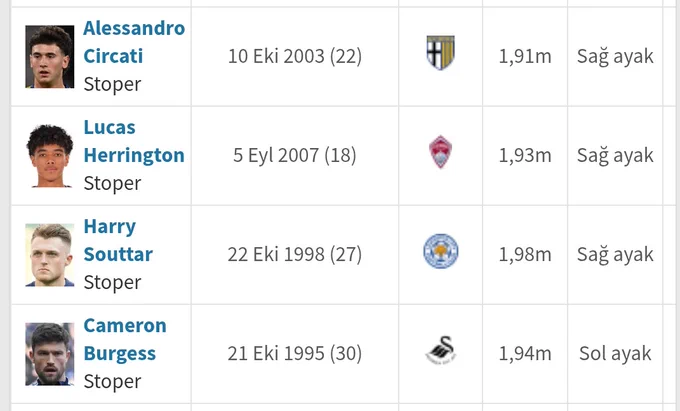Image resolution: width=680 pixels, height=411 pixels.
Task: Open Harry Souttar player profile link
Action: [118, 240]
